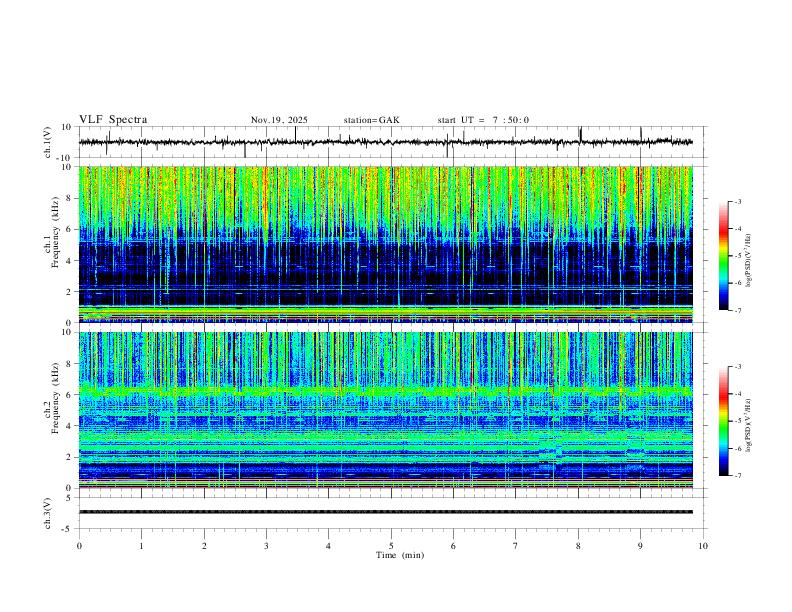This screenshot has width=792, height=612.
Task: Click the ch.2 "Frequency (kHz)" axis label
Action: click(55, 397)
